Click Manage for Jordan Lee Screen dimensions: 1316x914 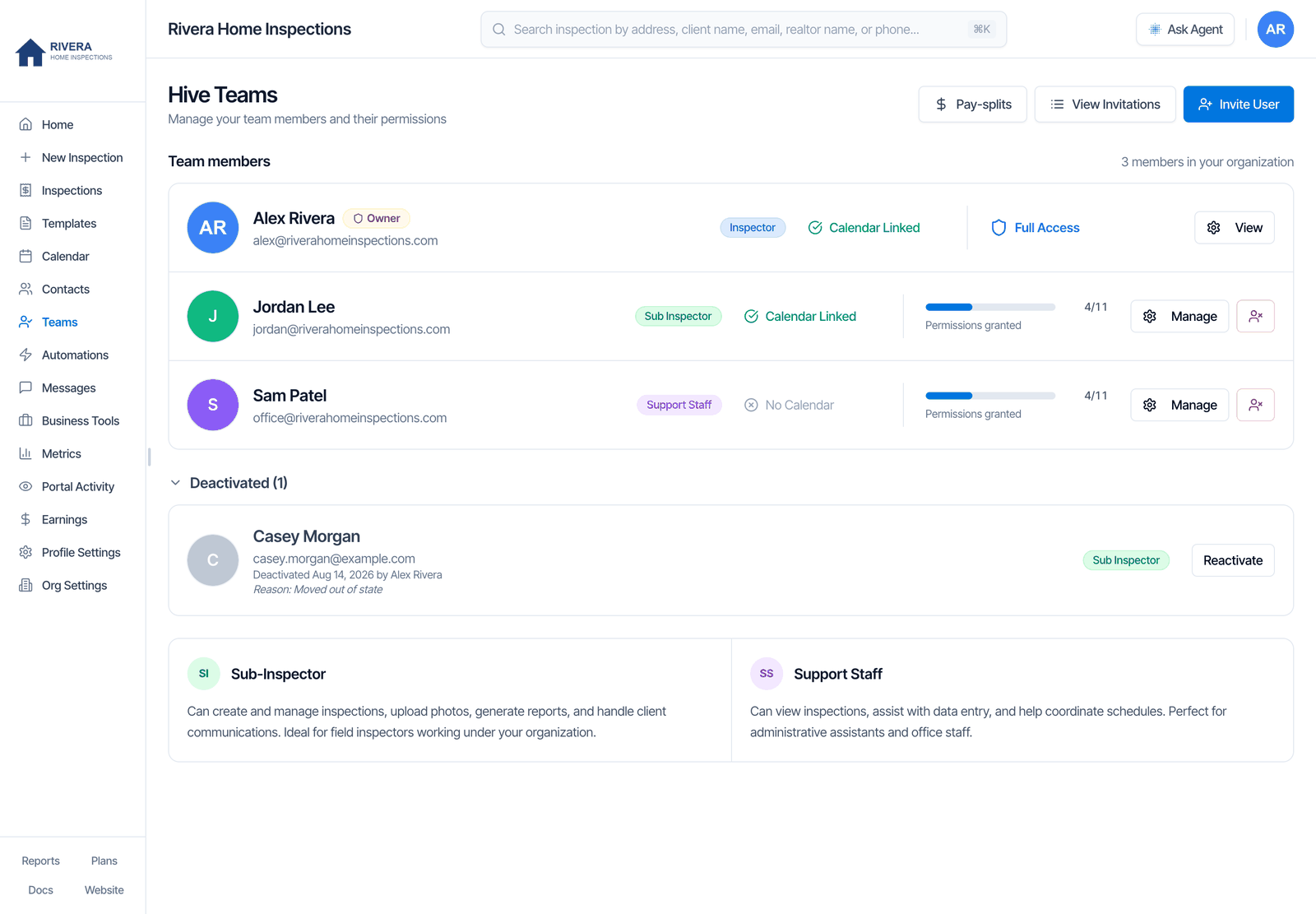tap(1179, 317)
